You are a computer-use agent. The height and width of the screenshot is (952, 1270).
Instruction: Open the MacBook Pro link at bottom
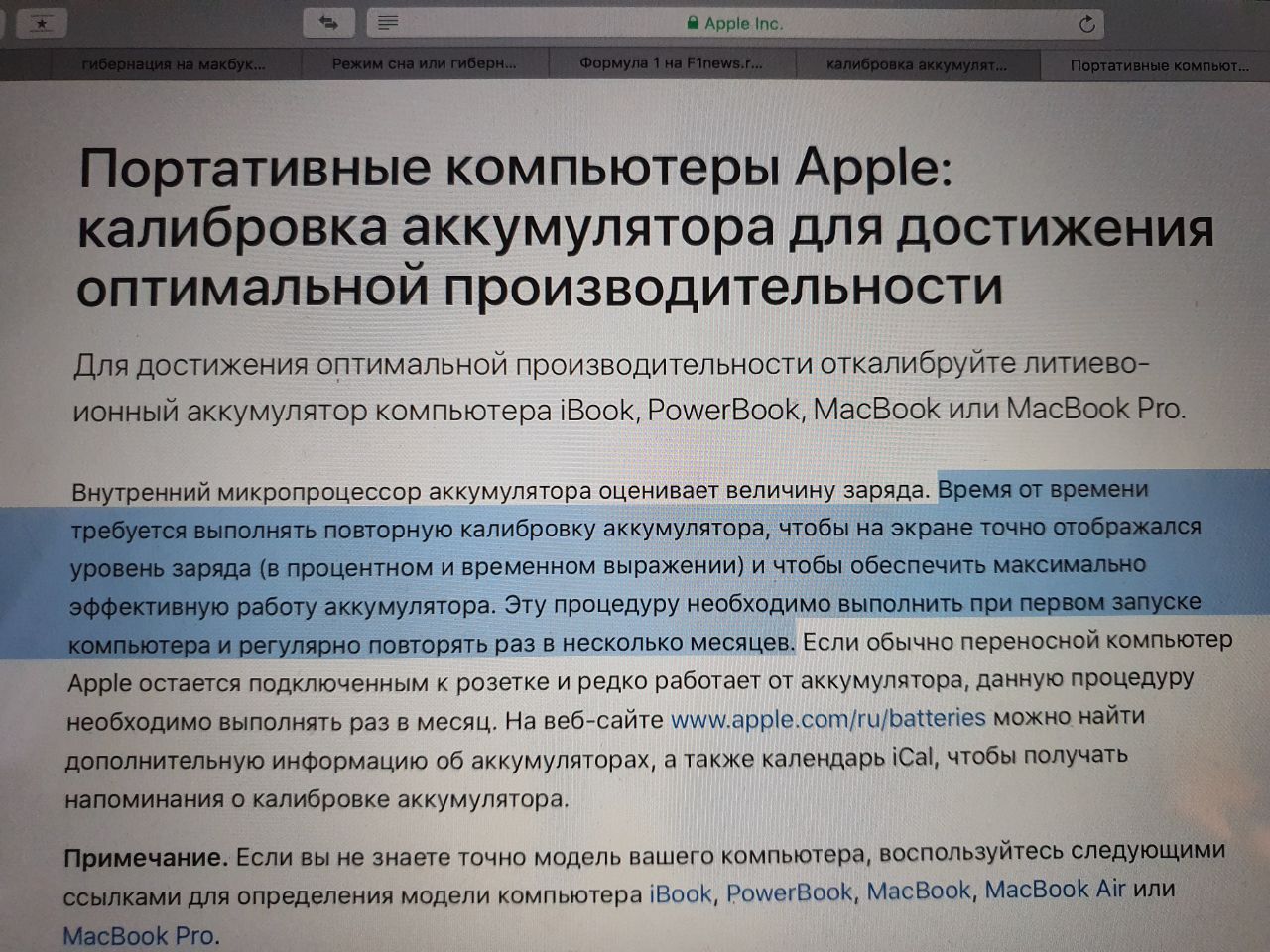coord(139,935)
